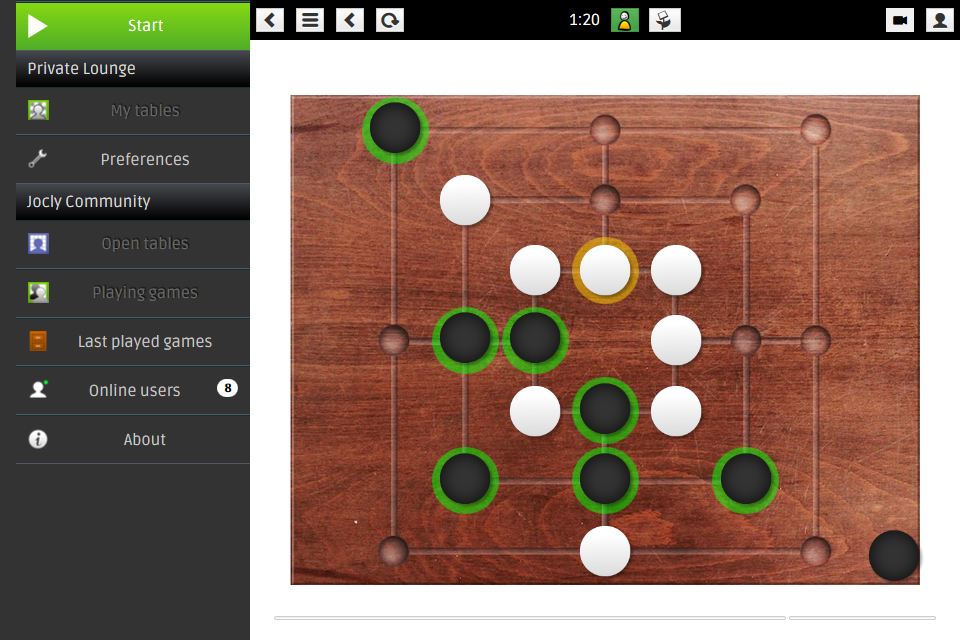Click the back arrow next to the reload icon
The image size is (960, 640).
click(350, 20)
